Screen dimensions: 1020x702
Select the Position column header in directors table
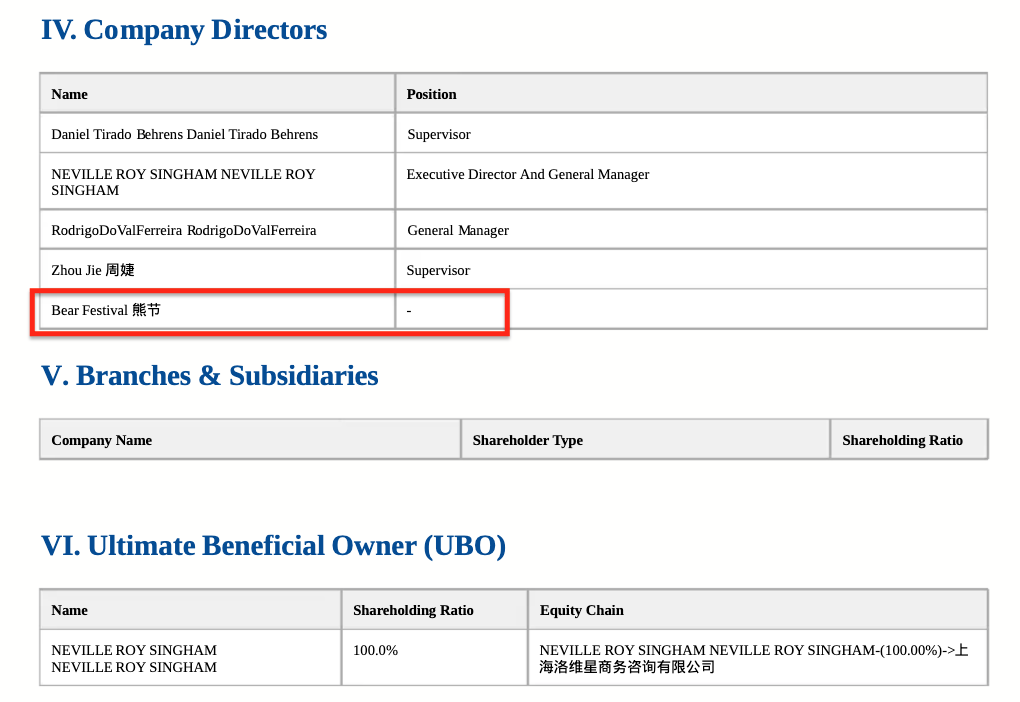tap(431, 94)
